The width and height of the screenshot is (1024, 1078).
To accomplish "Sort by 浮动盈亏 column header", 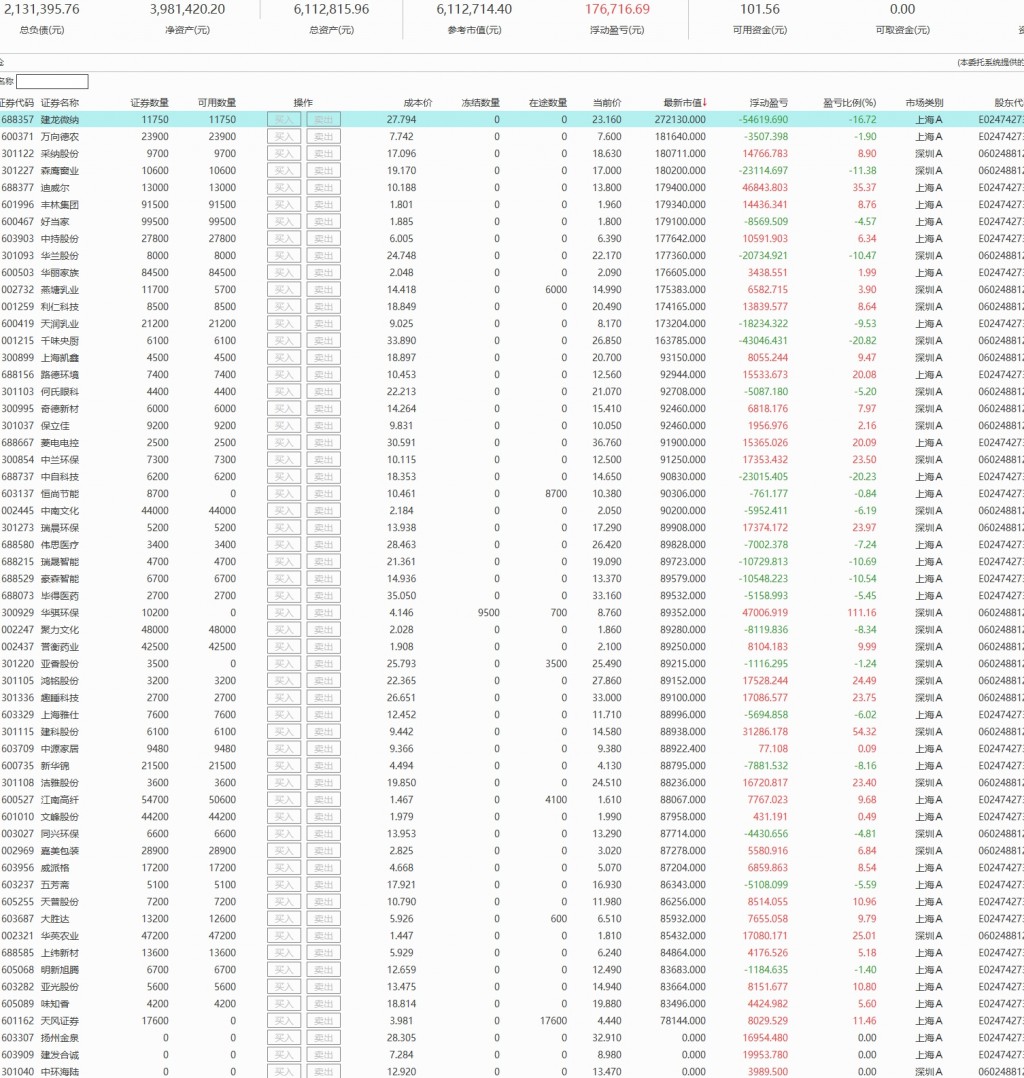I will click(x=768, y=102).
